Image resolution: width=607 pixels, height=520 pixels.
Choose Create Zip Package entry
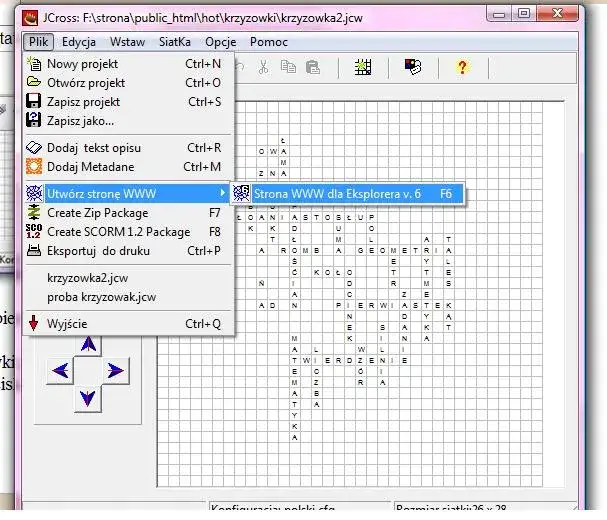point(128,213)
